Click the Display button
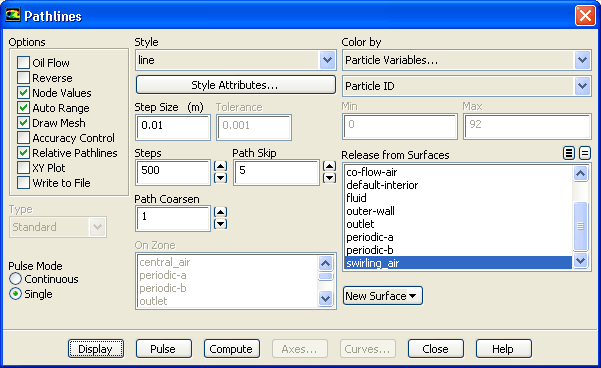Viewport: 601px width, 368px height. coord(96,349)
